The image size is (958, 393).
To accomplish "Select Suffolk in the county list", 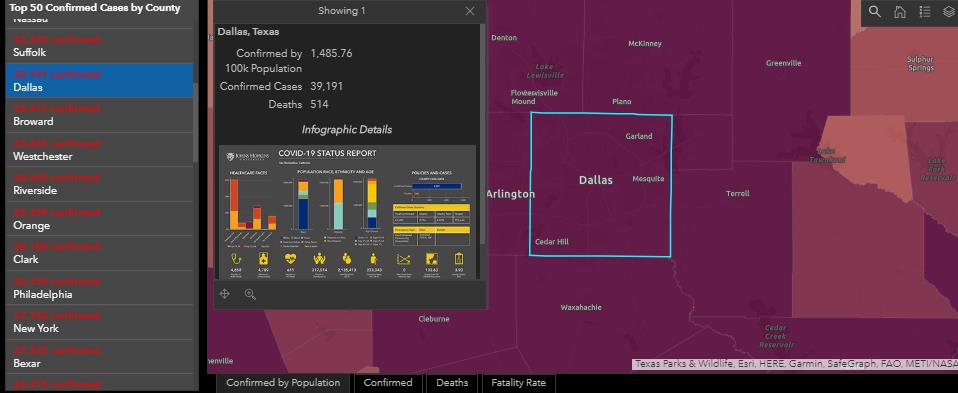I will (99, 46).
